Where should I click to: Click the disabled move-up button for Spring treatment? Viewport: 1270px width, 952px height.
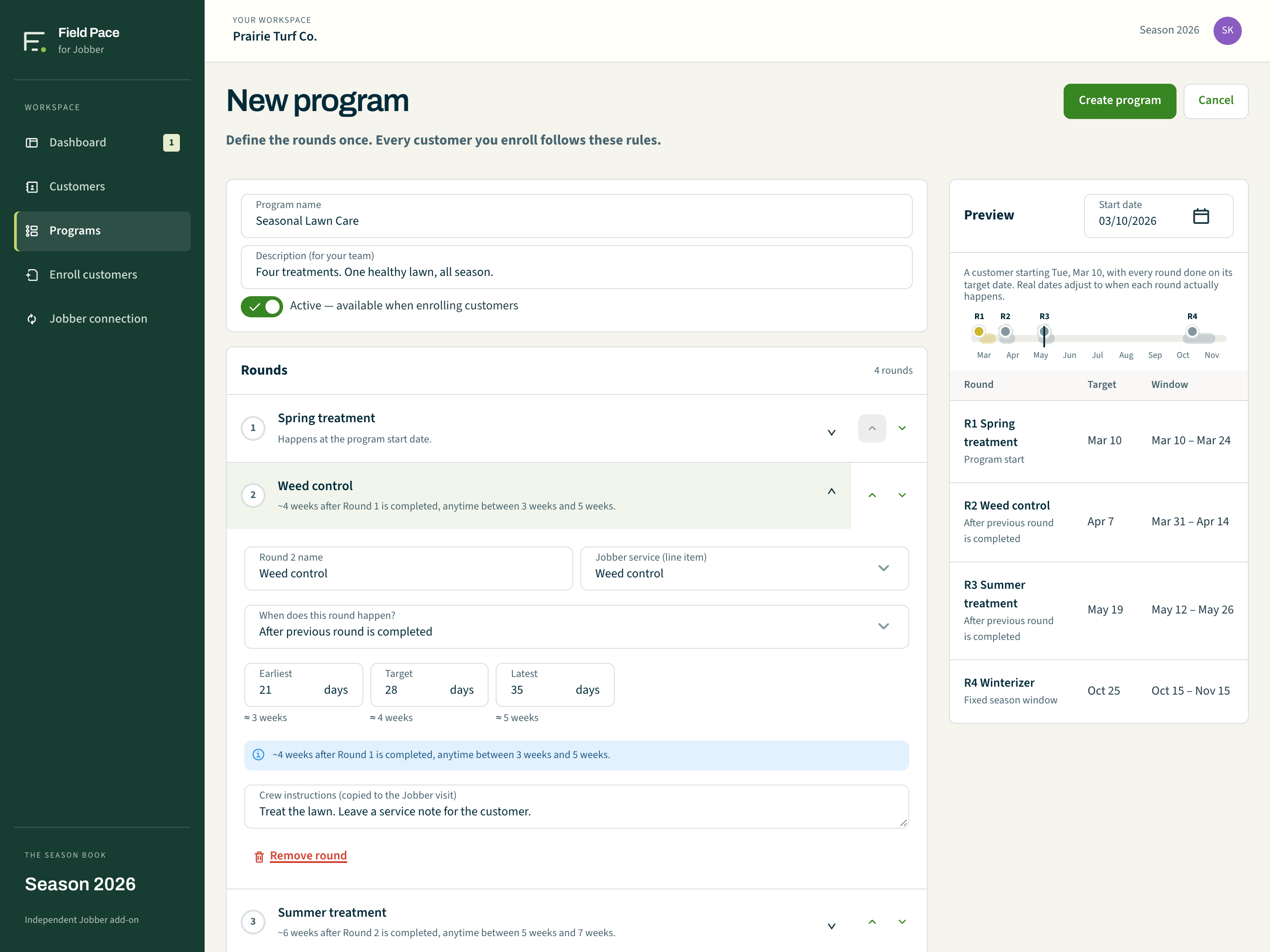[871, 428]
